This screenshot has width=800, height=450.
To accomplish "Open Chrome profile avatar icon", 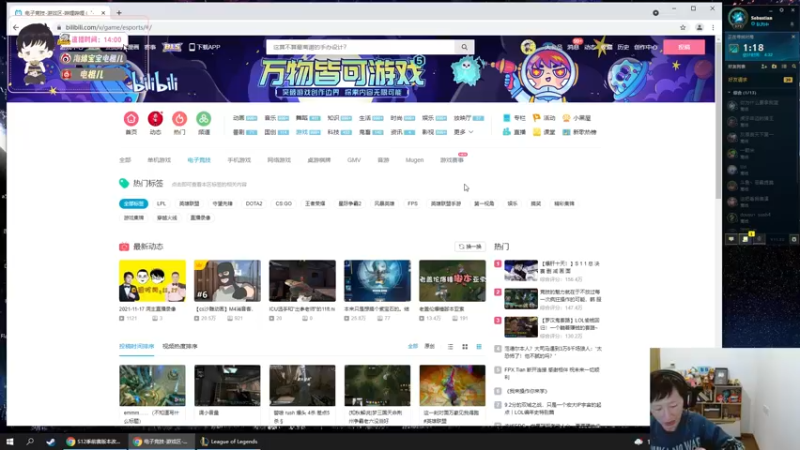I will 699,28.
